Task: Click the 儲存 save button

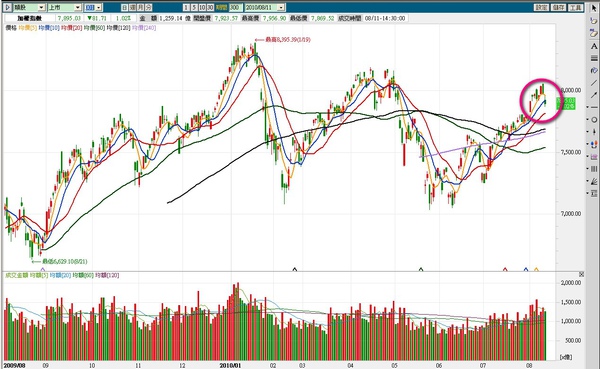Action: click(x=559, y=7)
